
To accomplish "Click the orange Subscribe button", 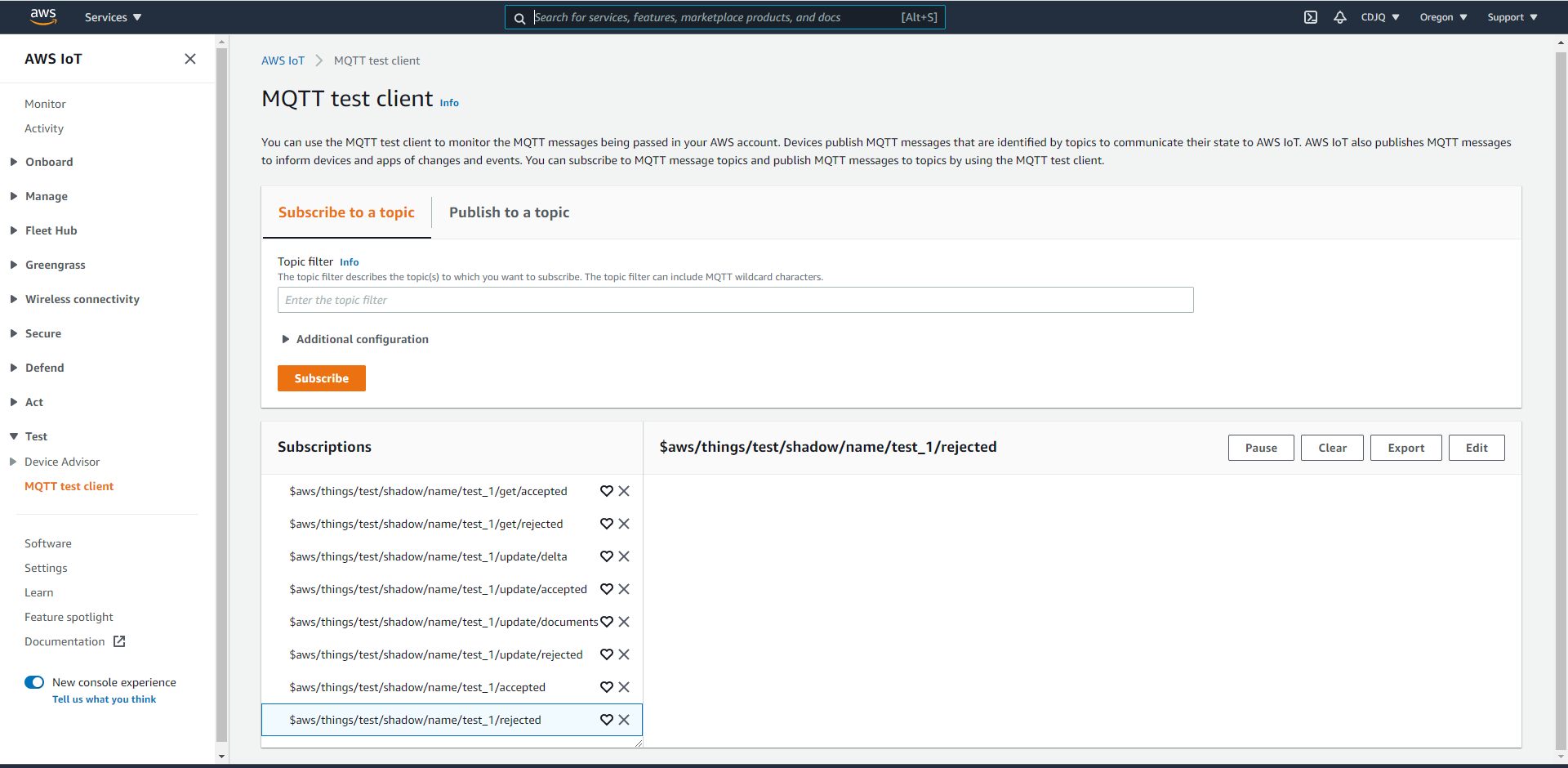I will coord(322,378).
